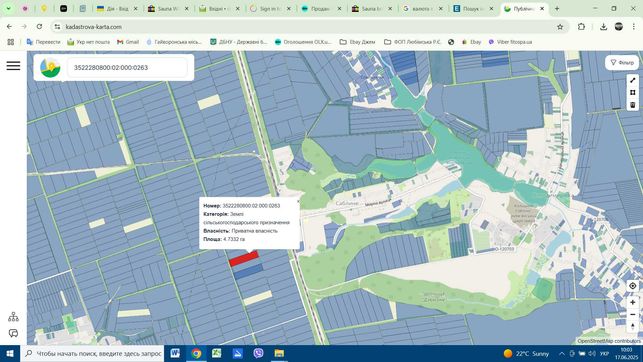Open the hamburger menu in the left sidebar
Screen dimensions: 643x362
(x=13, y=66)
